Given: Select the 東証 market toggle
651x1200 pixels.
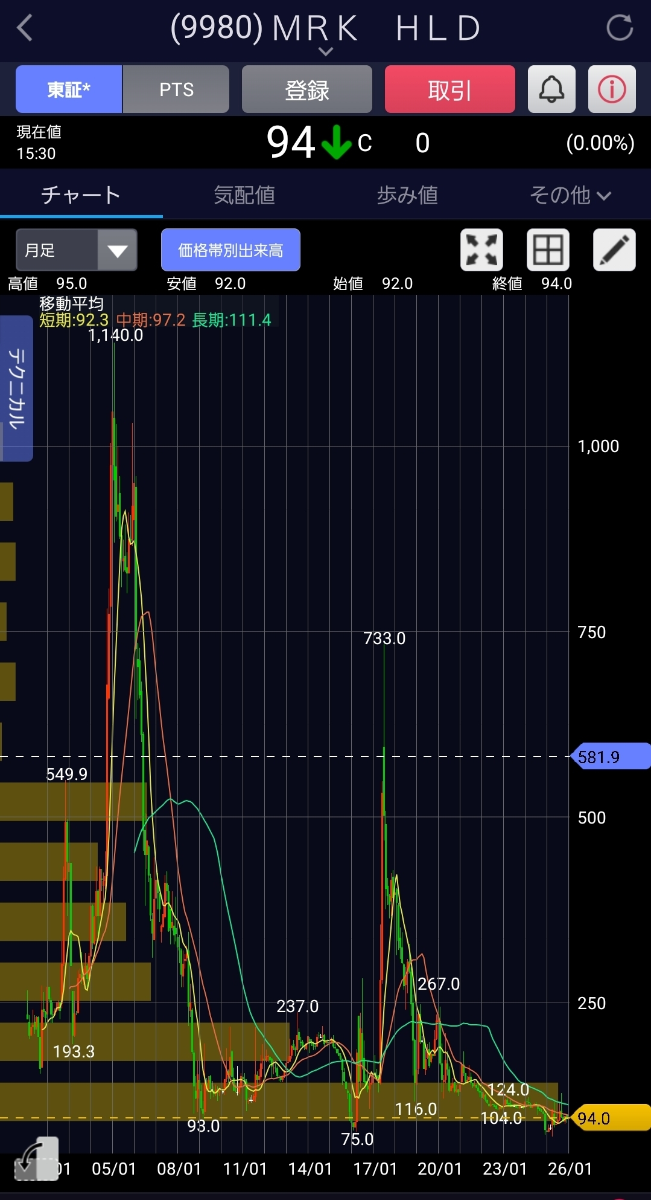Looking at the screenshot, I should [x=69, y=90].
